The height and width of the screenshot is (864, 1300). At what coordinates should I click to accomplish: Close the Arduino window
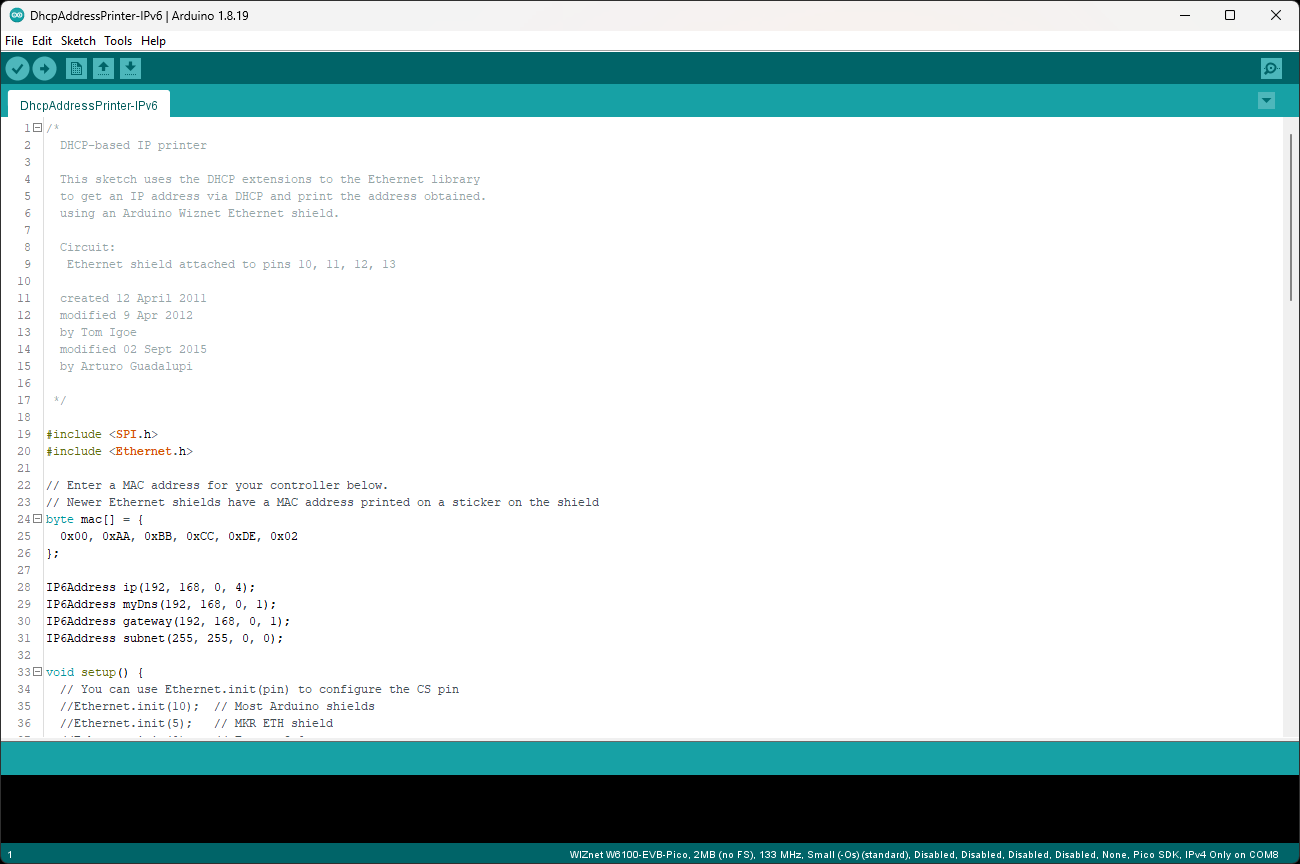(x=1276, y=15)
